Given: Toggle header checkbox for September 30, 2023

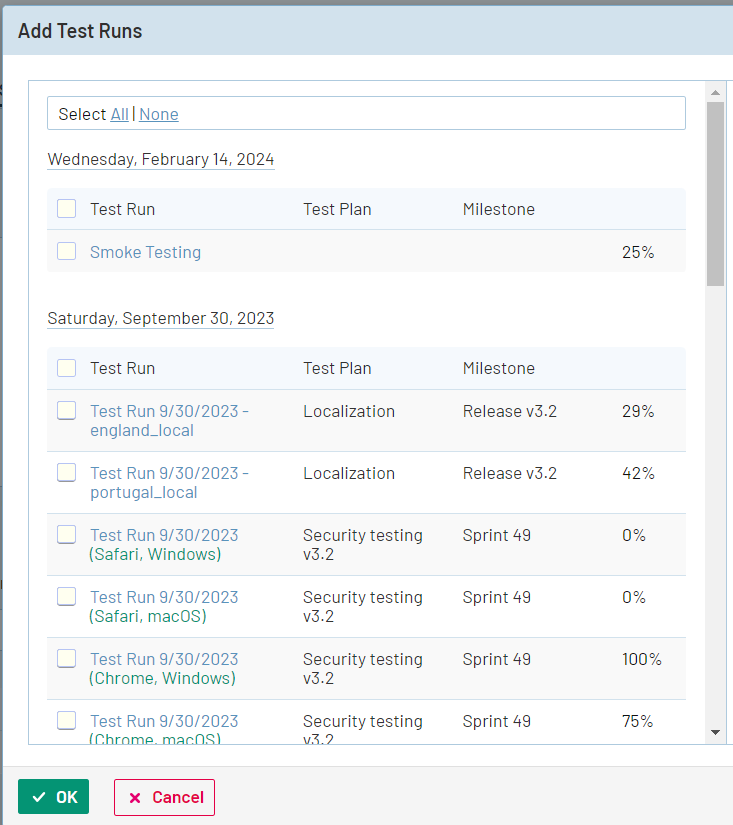Looking at the screenshot, I should click(66, 368).
